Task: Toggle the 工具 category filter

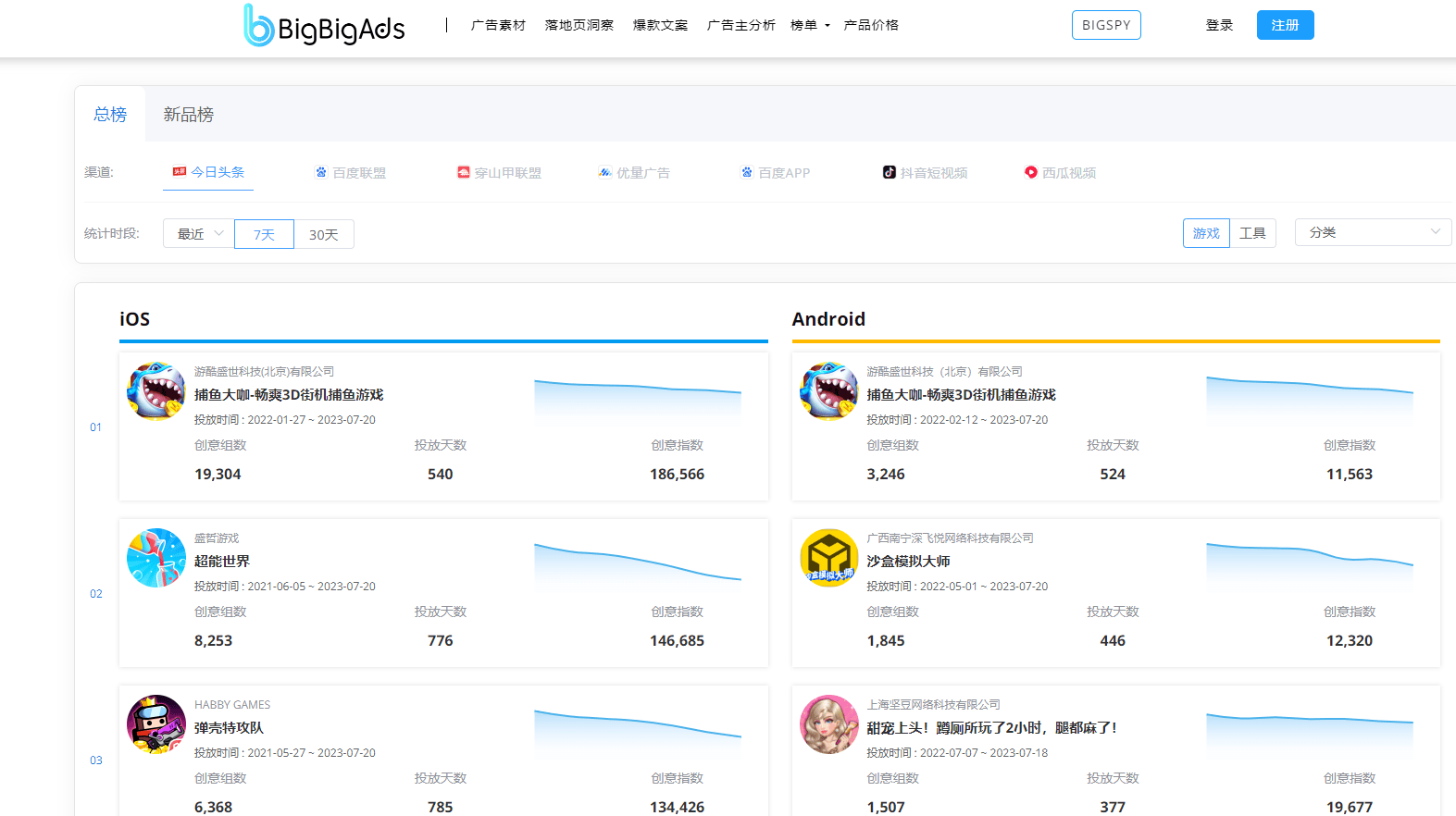Action: (1252, 233)
